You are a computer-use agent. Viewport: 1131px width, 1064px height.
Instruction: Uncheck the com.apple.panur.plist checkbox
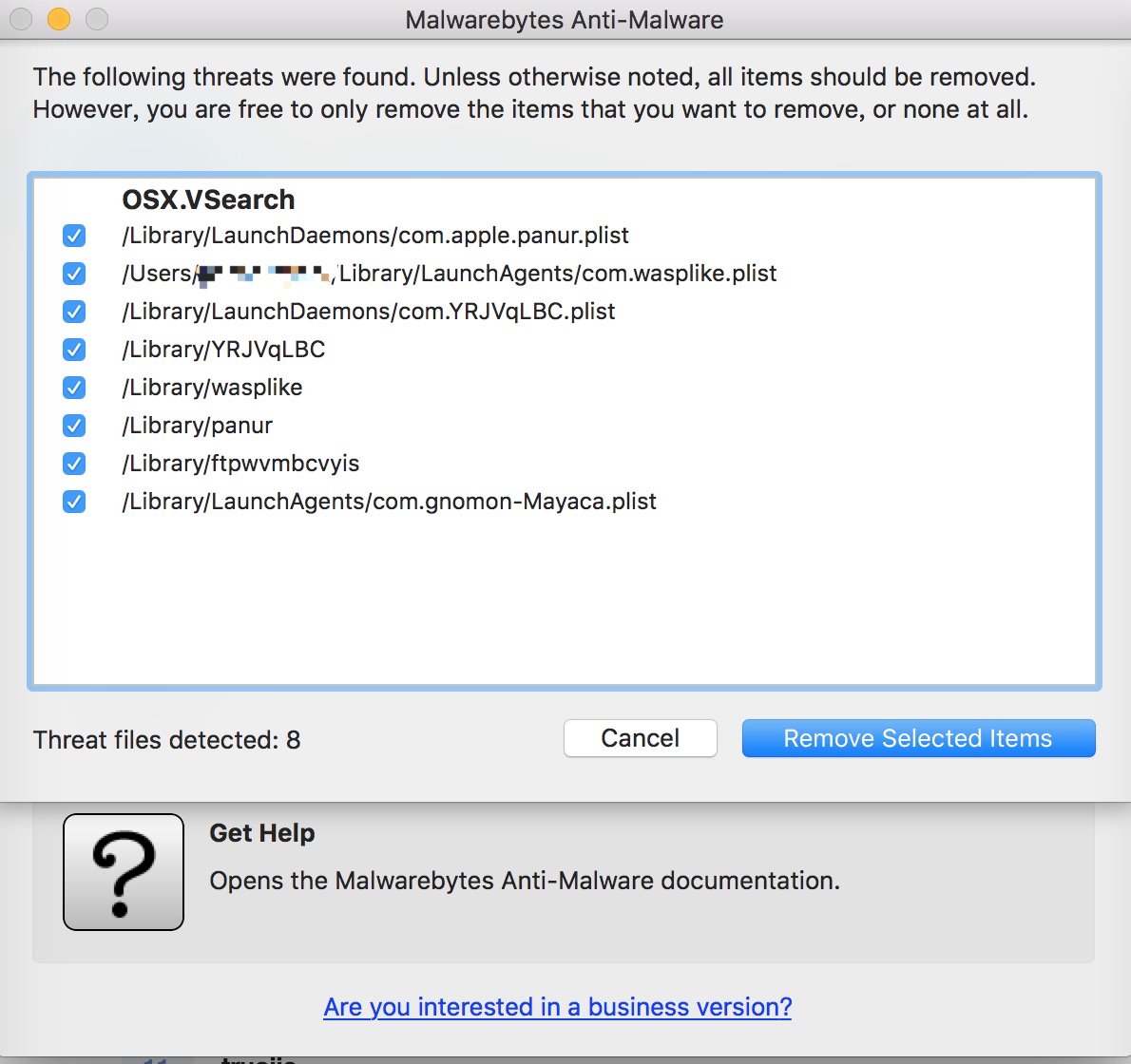tap(74, 236)
